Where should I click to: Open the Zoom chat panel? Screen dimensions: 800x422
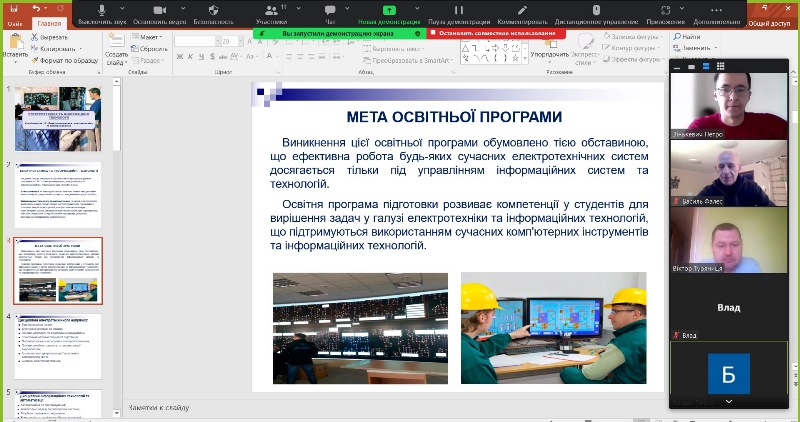point(330,14)
